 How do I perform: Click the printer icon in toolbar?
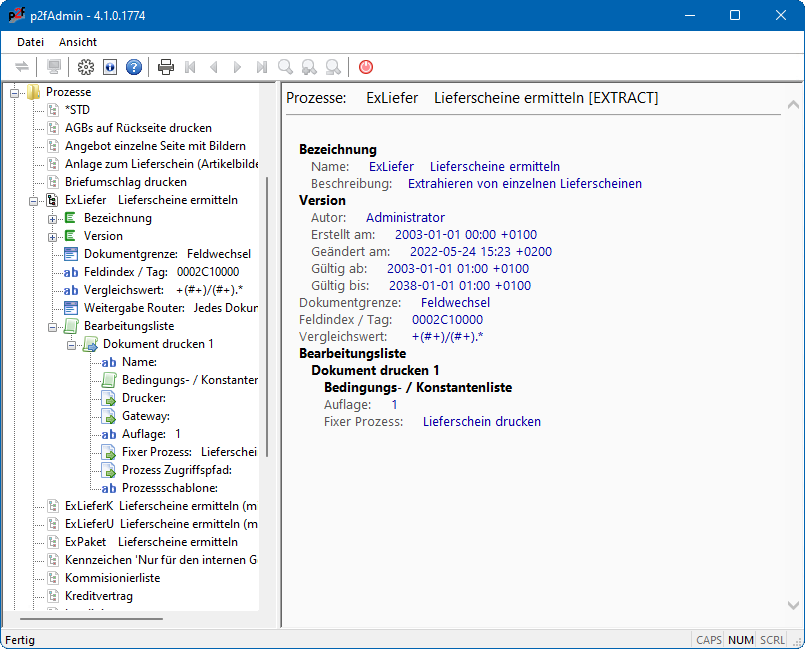[x=166, y=67]
